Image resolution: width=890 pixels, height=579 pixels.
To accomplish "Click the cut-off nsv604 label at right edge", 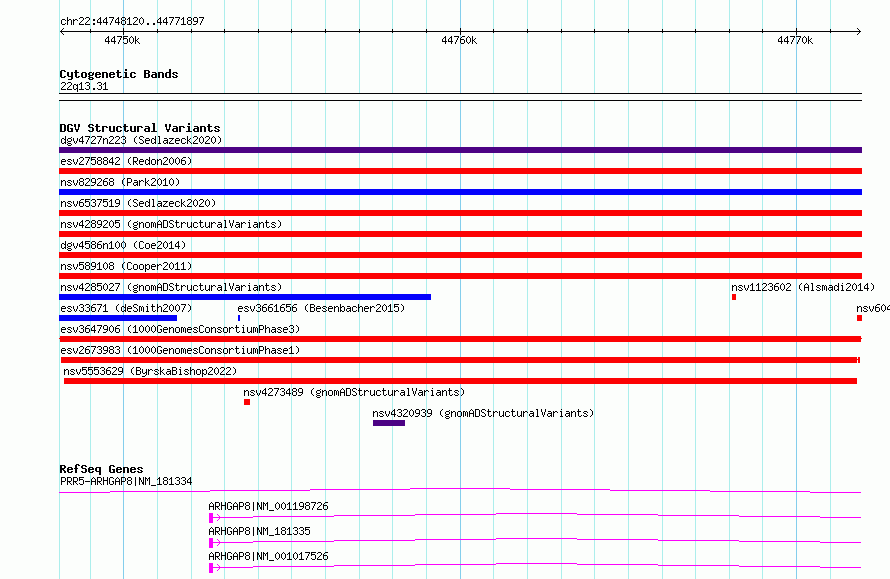I will click(873, 308).
